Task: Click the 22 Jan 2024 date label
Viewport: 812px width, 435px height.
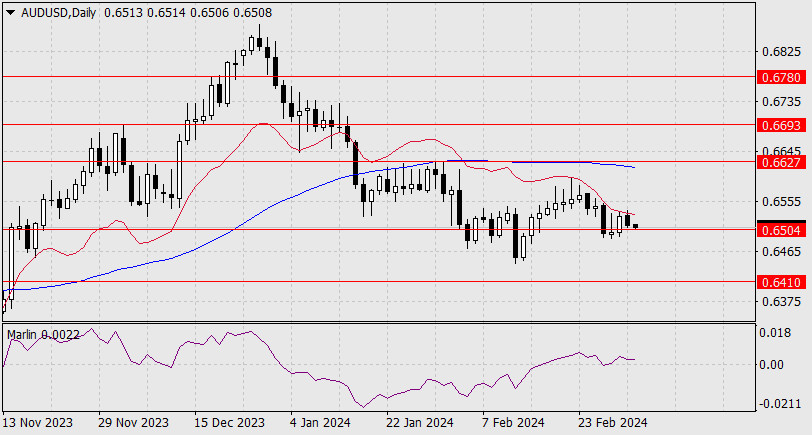Action: 420,423
